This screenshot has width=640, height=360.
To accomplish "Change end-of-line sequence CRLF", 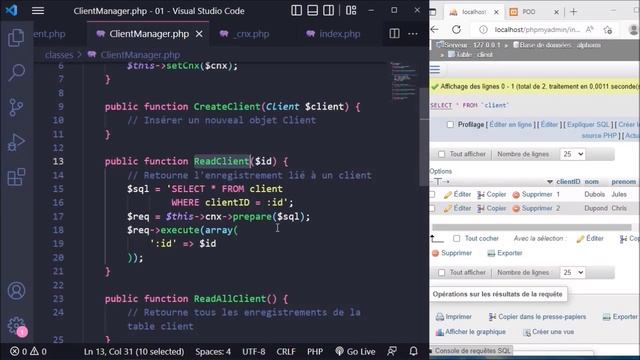I will [x=286, y=351].
